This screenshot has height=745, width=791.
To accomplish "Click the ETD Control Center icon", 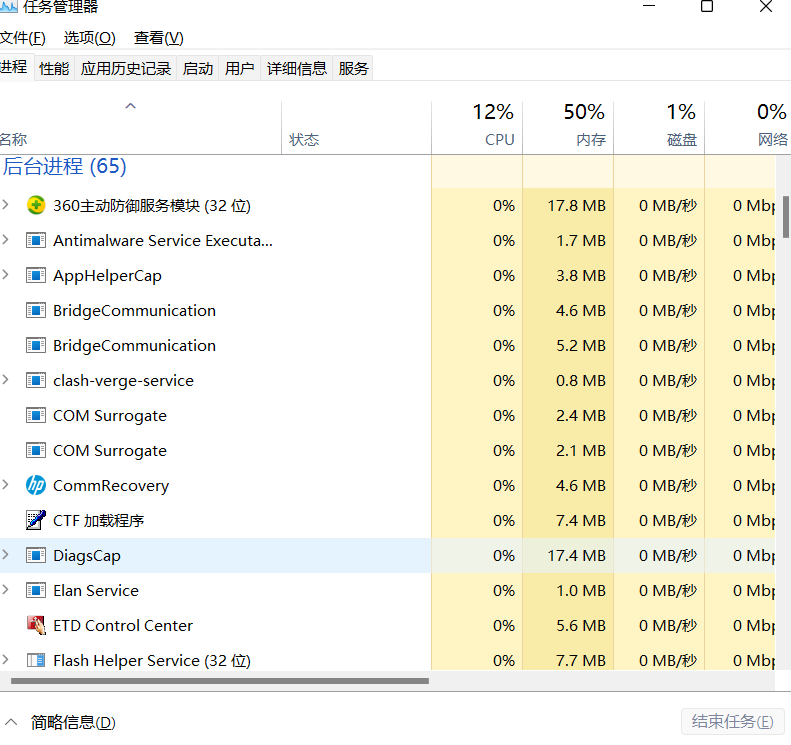I will click(36, 625).
